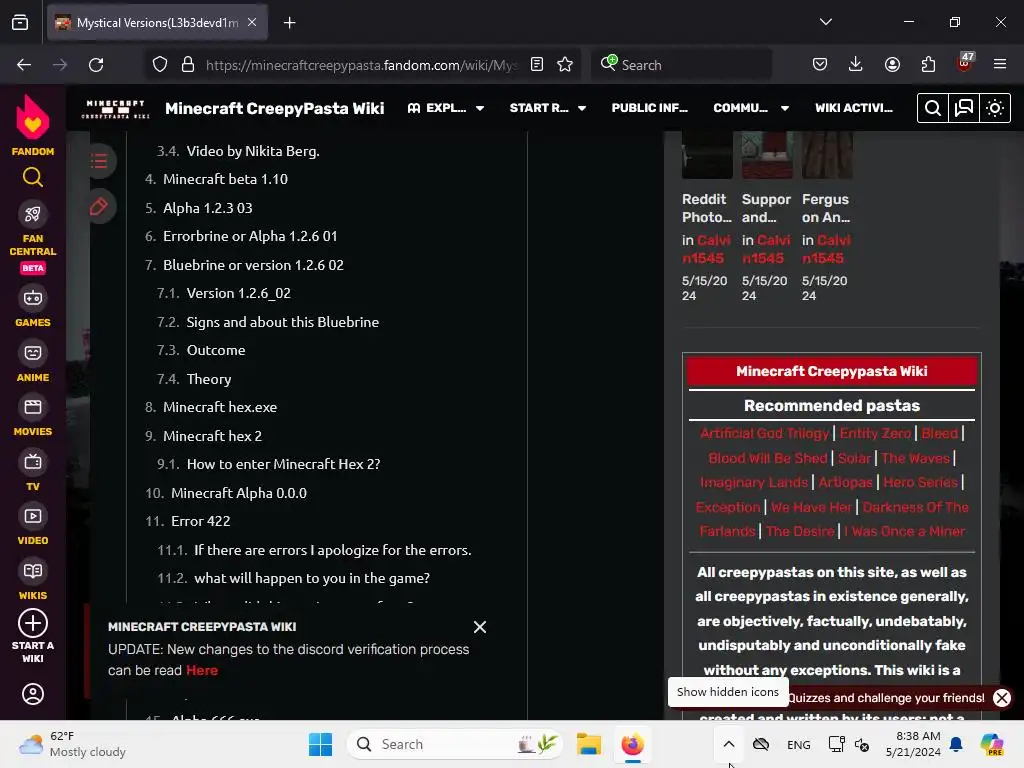This screenshot has width=1024, height=768.
Task: Open the Firefox account icon
Action: click(892, 65)
